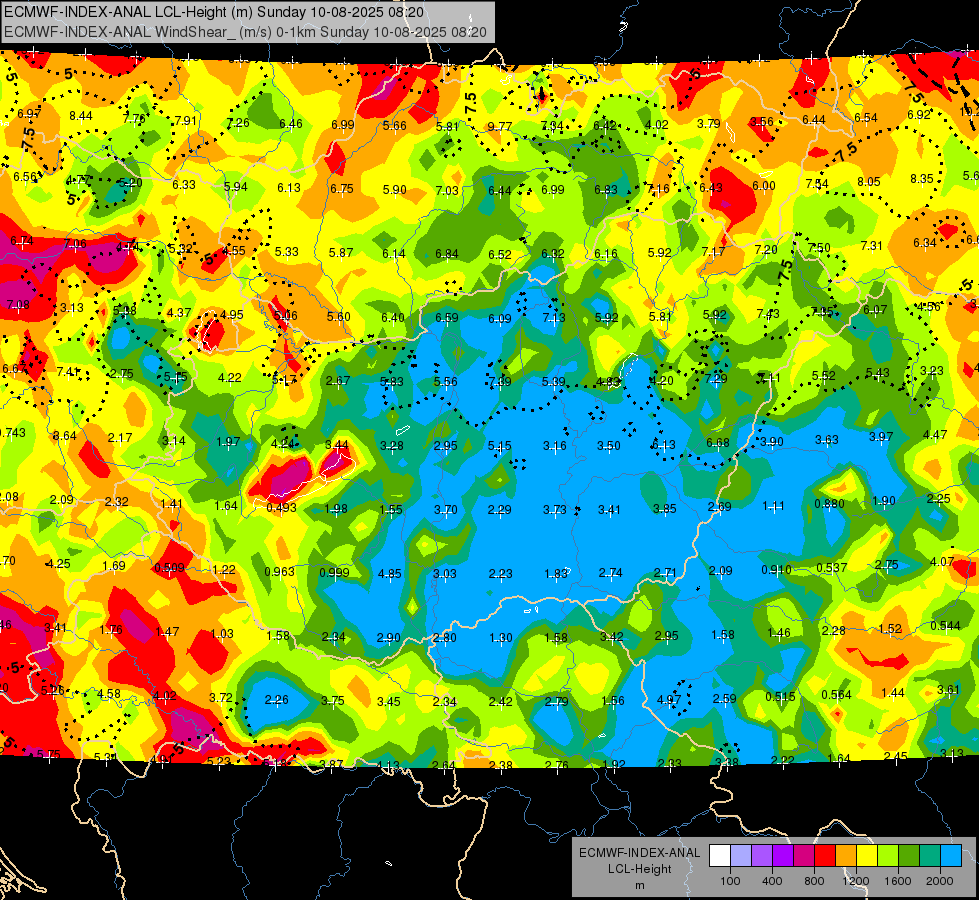Click the grid value 1.83
The image size is (979, 900).
coord(556,574)
